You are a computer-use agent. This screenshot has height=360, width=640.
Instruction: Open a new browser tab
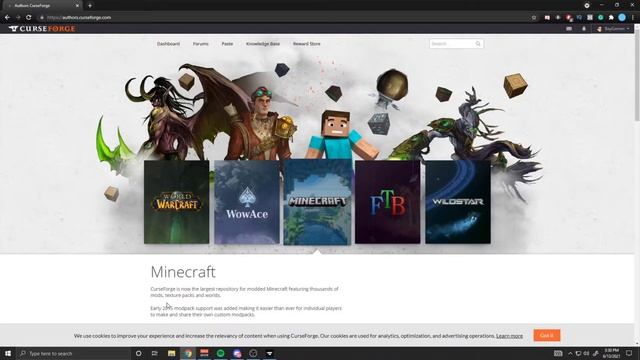[90, 6]
